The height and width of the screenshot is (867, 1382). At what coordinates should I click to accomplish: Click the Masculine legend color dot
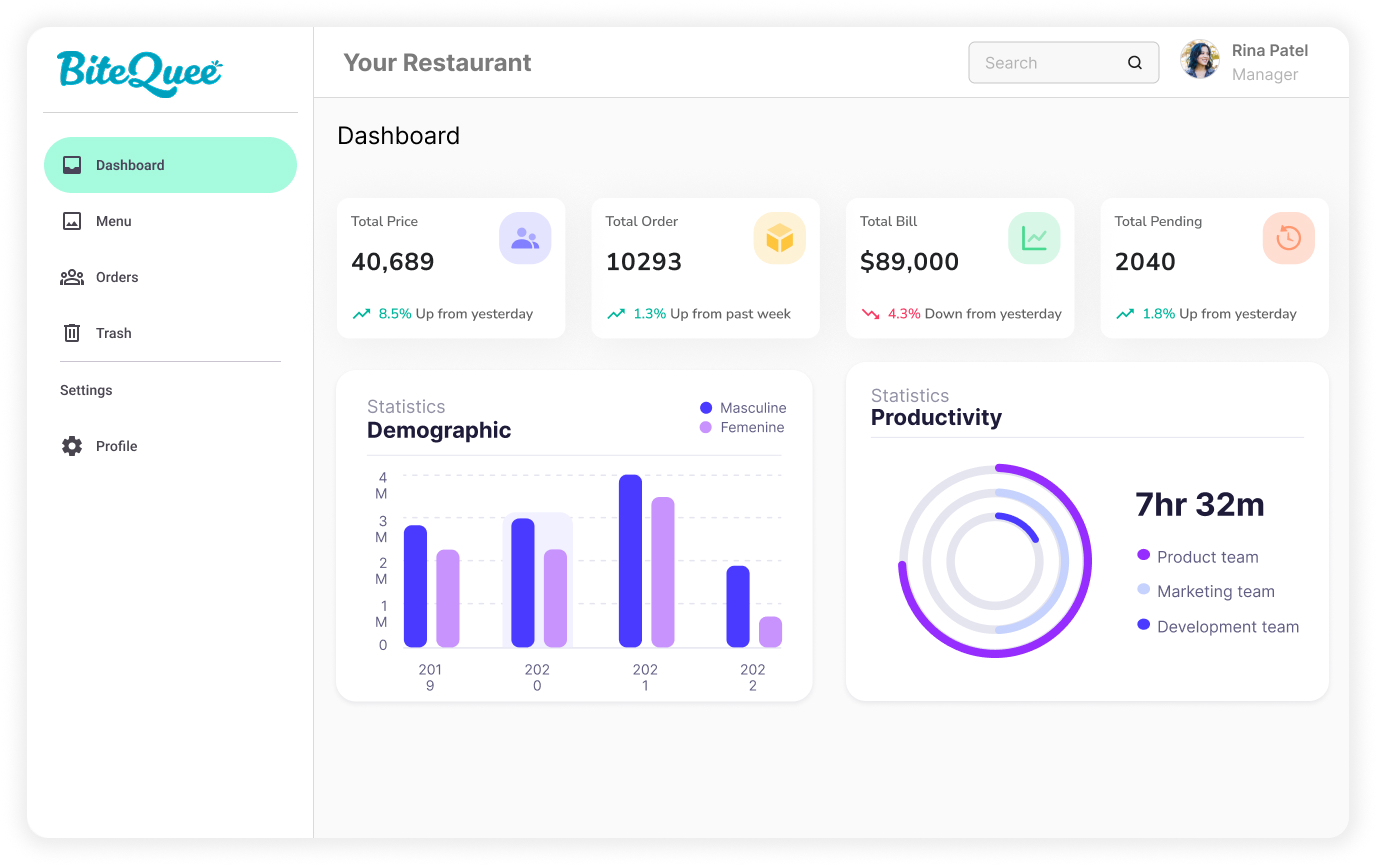706,408
